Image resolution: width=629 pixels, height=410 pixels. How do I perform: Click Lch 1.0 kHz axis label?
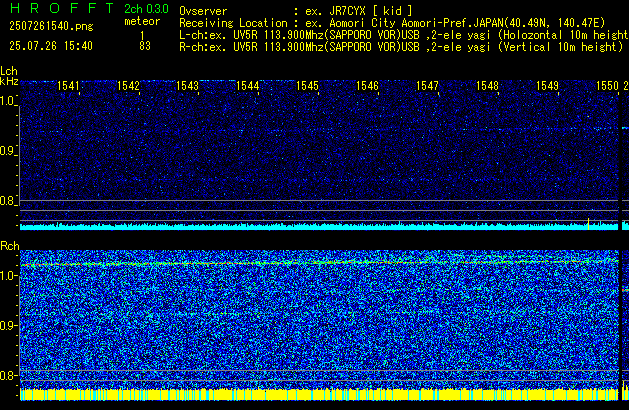coord(8,101)
